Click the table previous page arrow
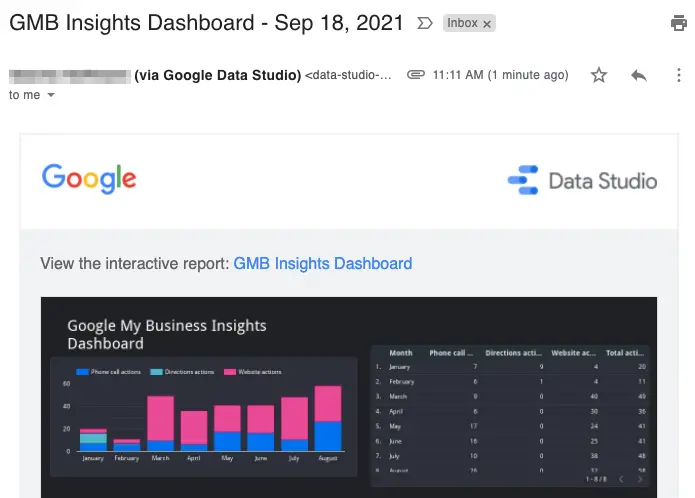 [x=621, y=479]
